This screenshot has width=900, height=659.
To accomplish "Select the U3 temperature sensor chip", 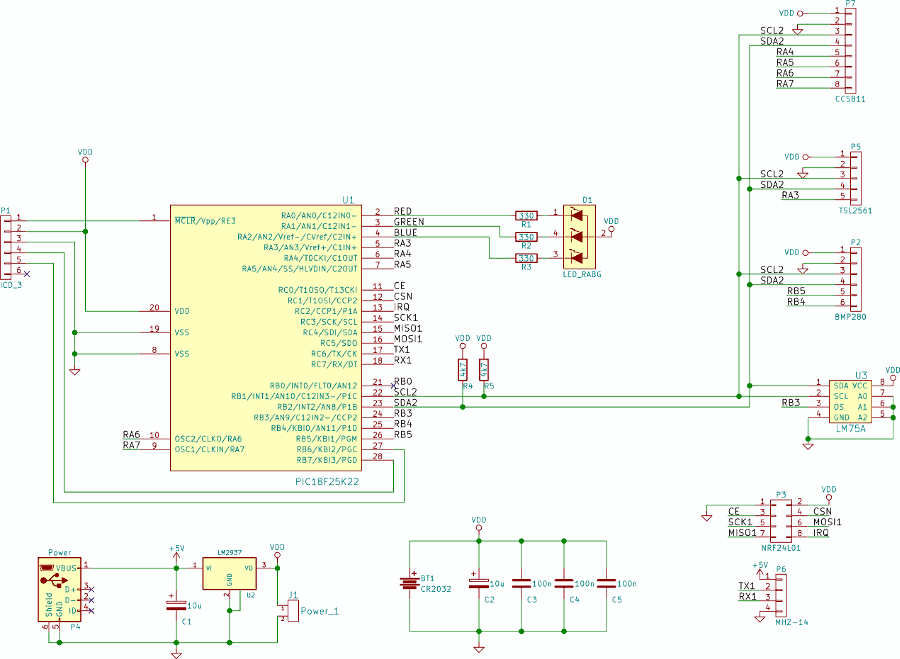I will [x=850, y=402].
